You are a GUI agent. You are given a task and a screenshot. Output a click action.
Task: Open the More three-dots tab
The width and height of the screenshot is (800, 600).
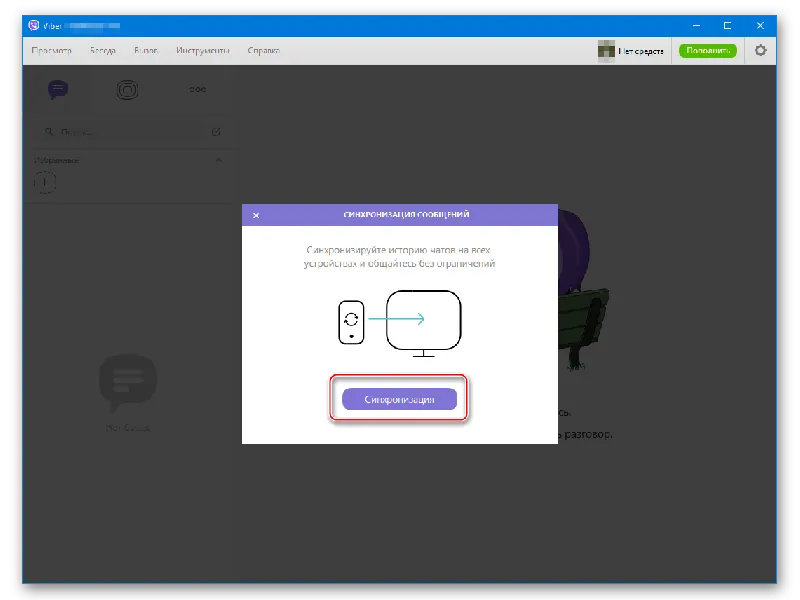click(198, 90)
